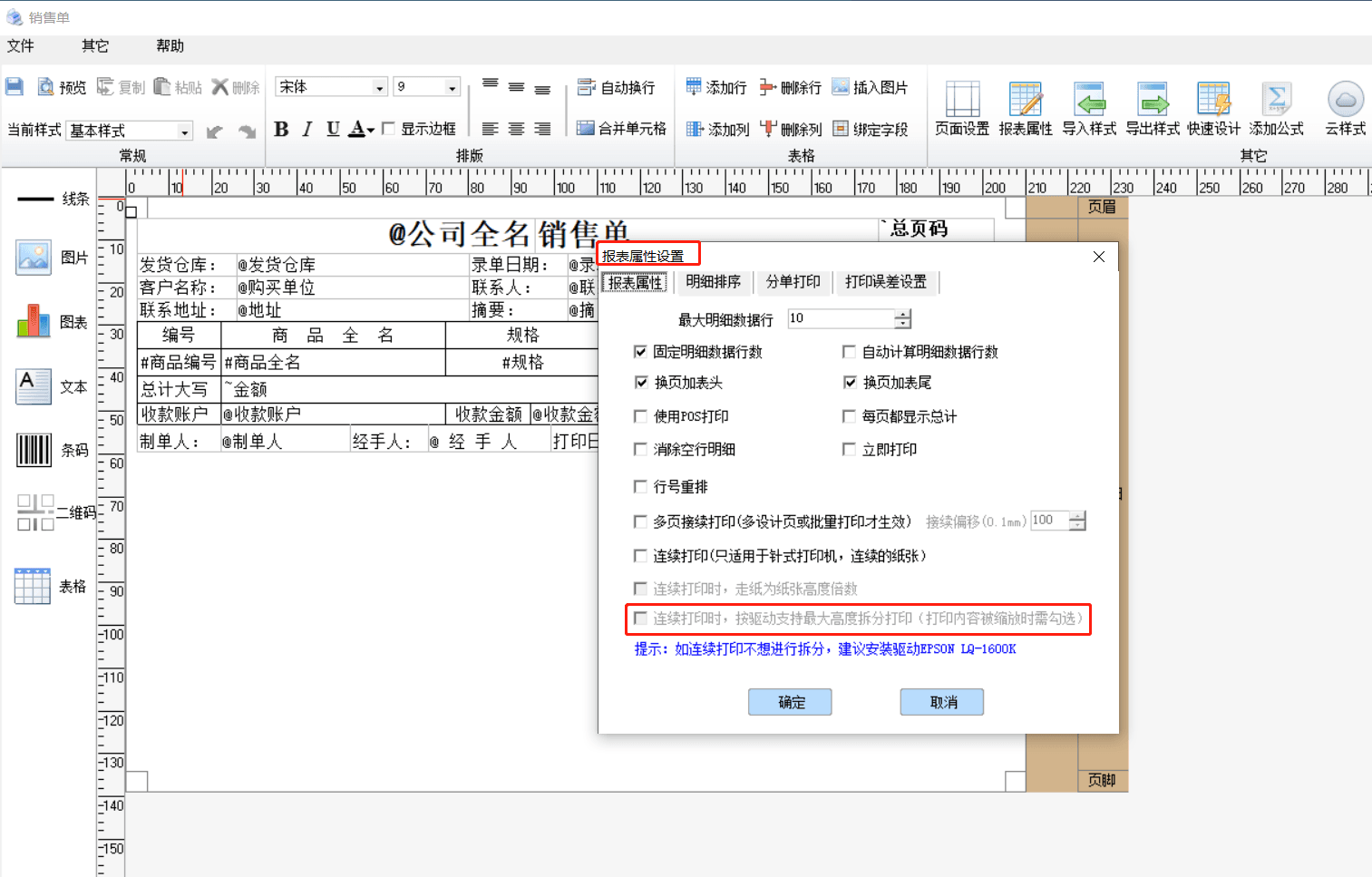Open the 宋体 font dropdown

point(379,87)
